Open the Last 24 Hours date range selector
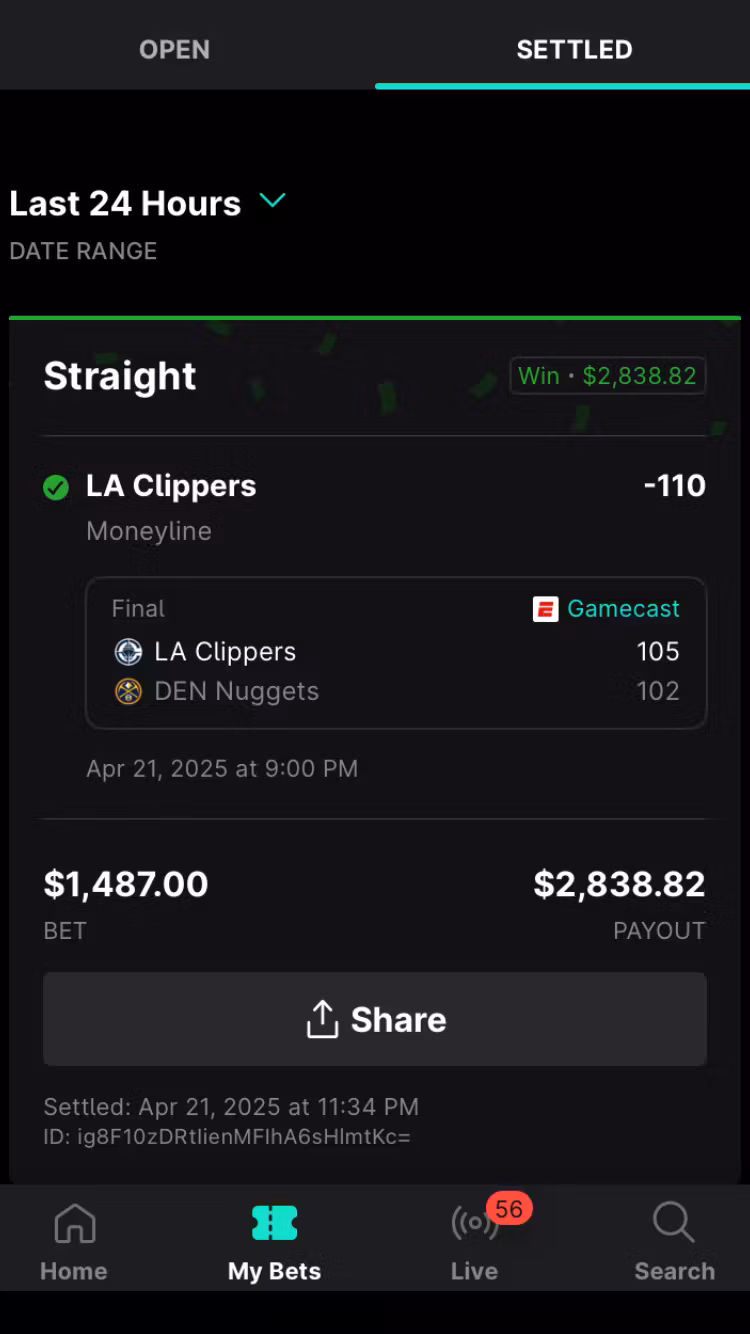Image resolution: width=750 pixels, height=1334 pixels. pos(125,204)
